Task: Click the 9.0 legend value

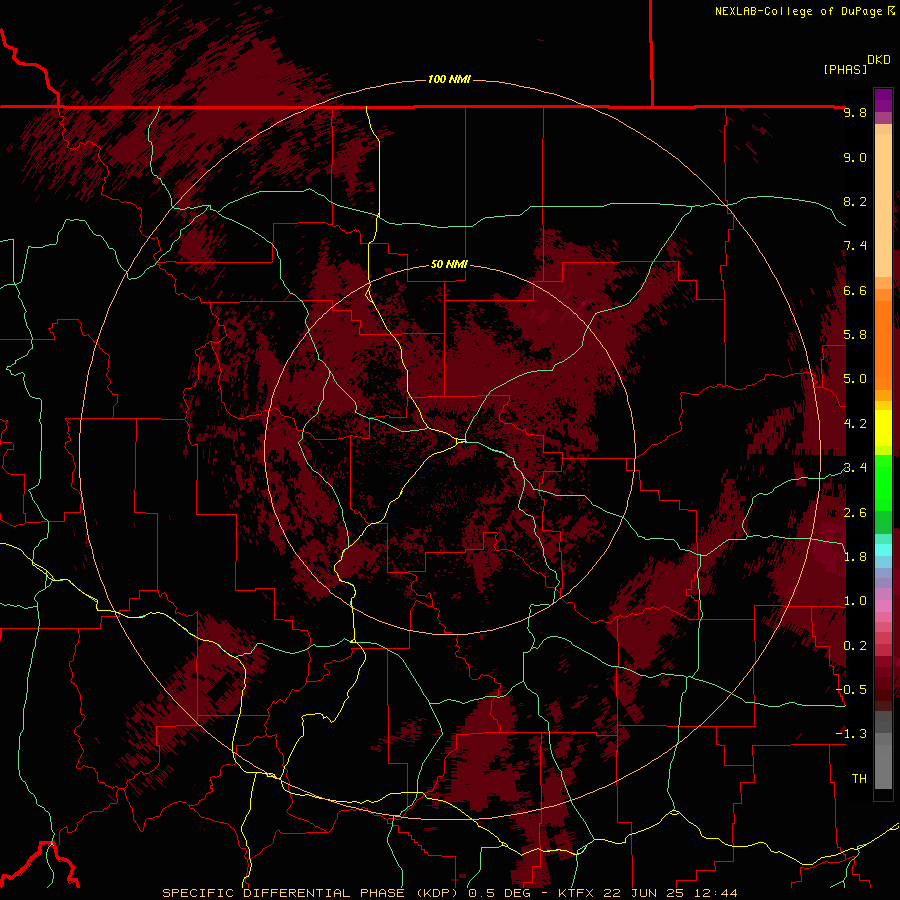Action: pos(855,157)
